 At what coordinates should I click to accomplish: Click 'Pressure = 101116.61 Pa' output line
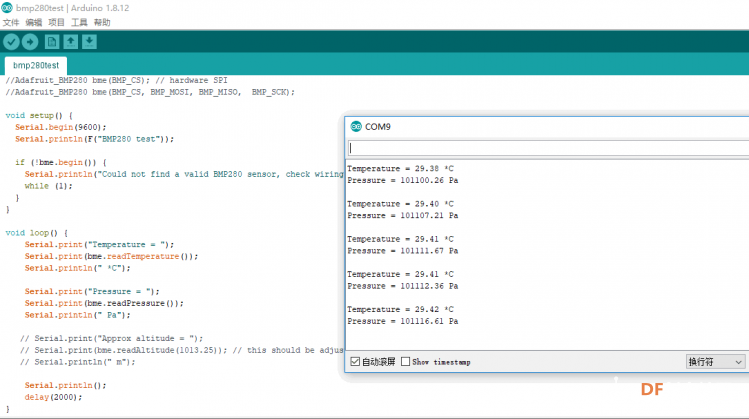point(403,322)
